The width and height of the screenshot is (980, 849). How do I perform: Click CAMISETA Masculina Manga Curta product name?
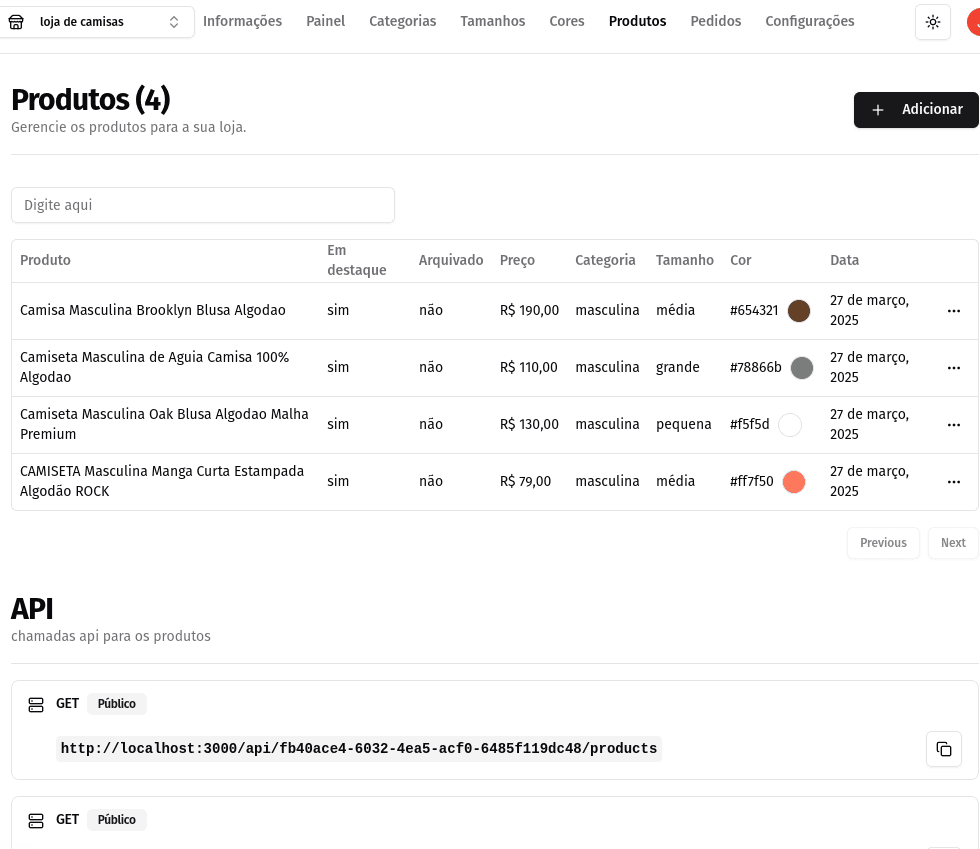(162, 481)
